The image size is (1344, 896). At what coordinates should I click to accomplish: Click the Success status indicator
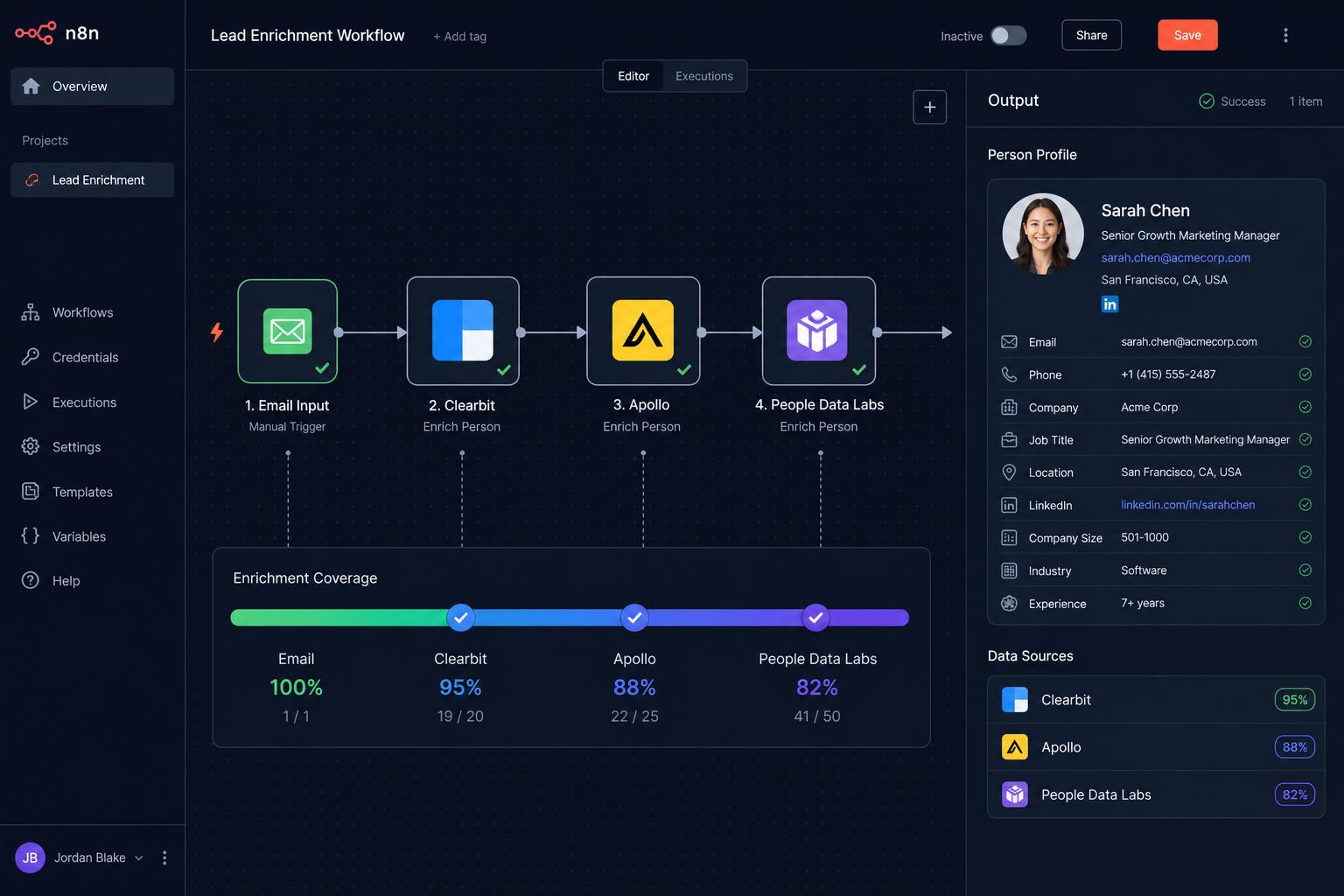click(1232, 101)
